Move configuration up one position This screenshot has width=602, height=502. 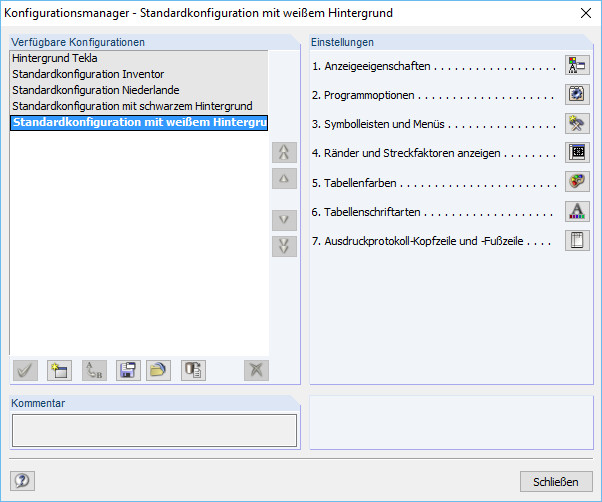click(x=284, y=178)
